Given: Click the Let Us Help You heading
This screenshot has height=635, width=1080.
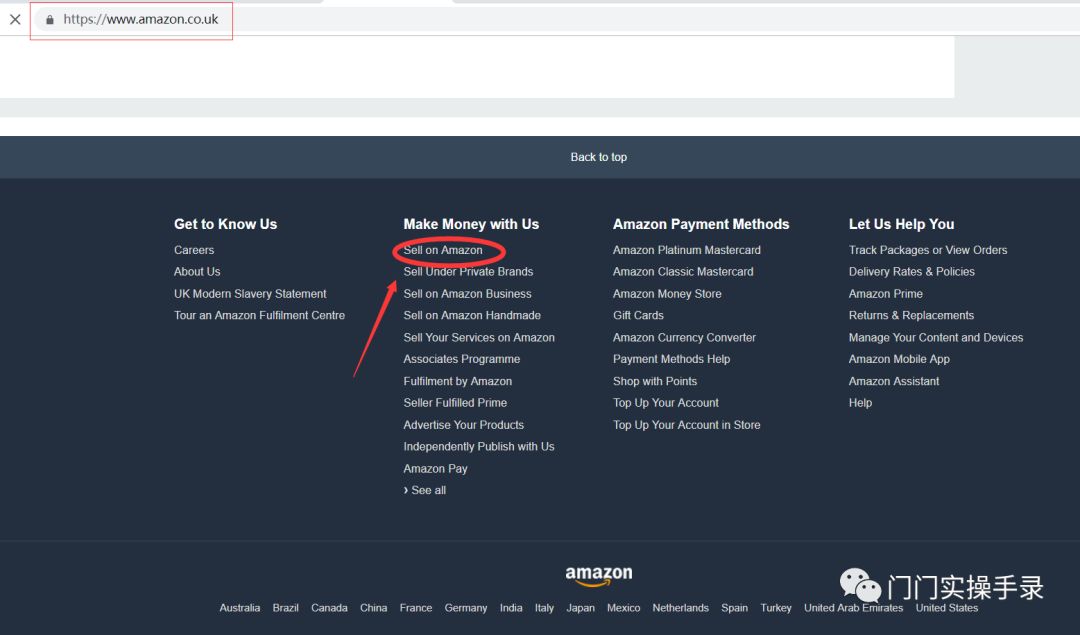Looking at the screenshot, I should click(x=902, y=224).
